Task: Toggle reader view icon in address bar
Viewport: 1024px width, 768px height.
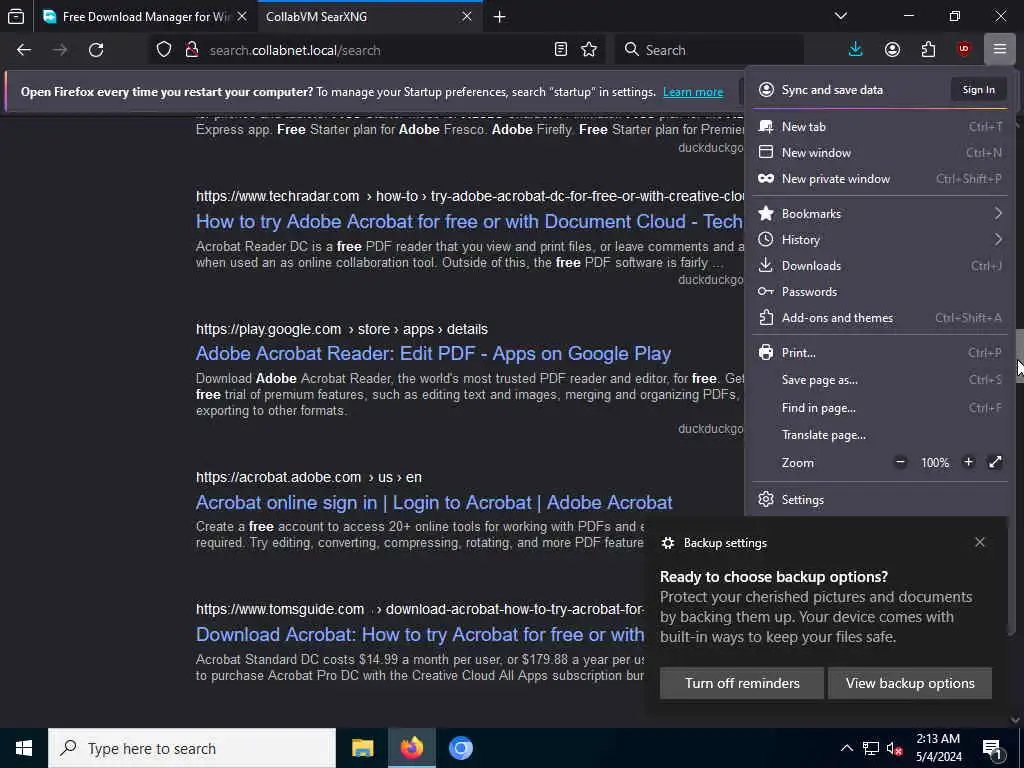Action: 560,50
